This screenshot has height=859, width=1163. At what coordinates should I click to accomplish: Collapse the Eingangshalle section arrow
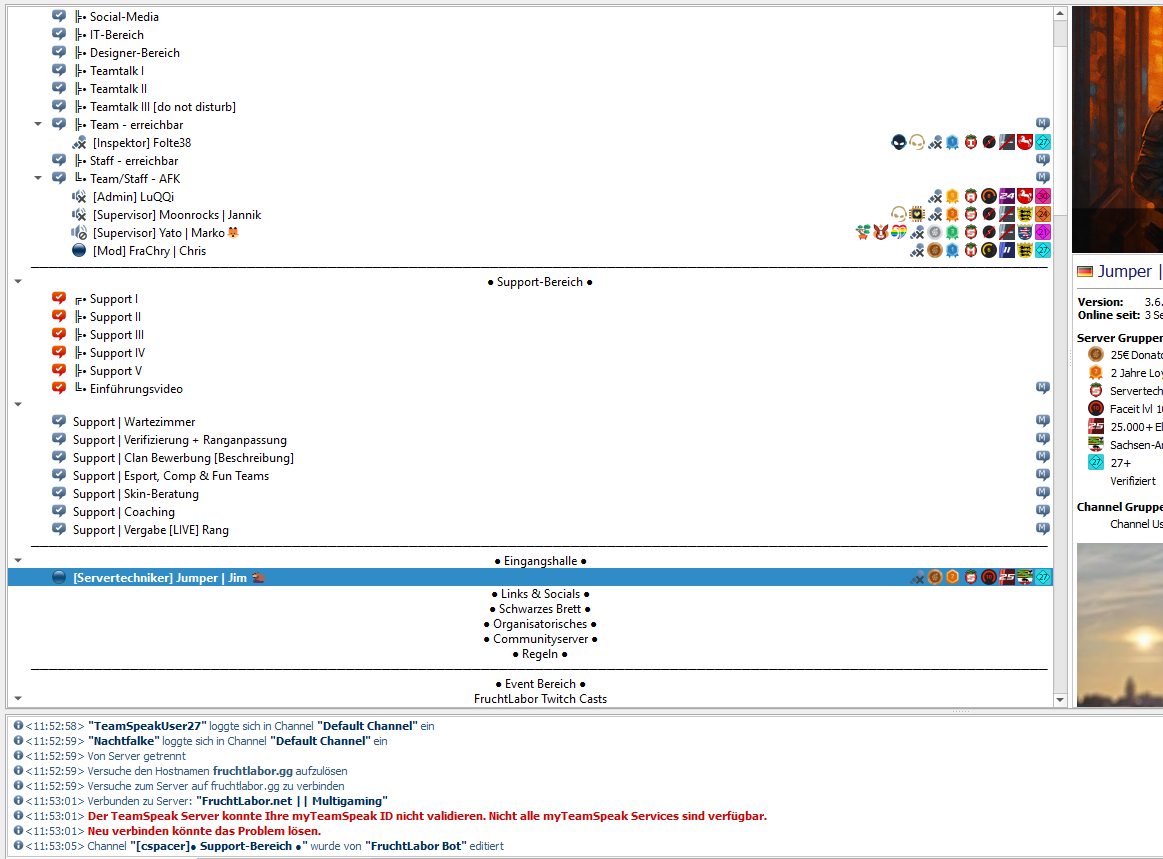coord(18,561)
